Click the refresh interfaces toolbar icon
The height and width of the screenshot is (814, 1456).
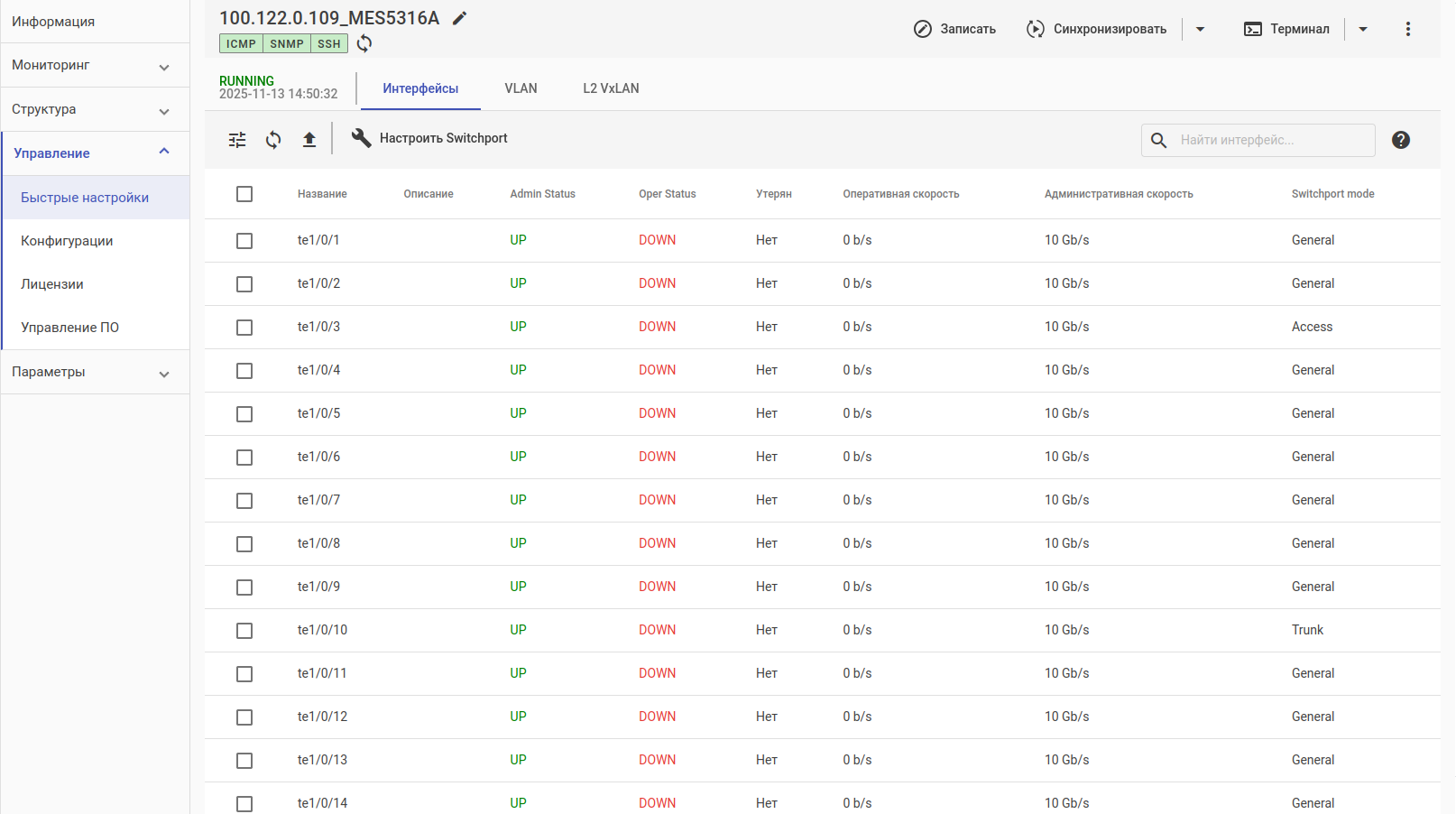[x=273, y=140]
